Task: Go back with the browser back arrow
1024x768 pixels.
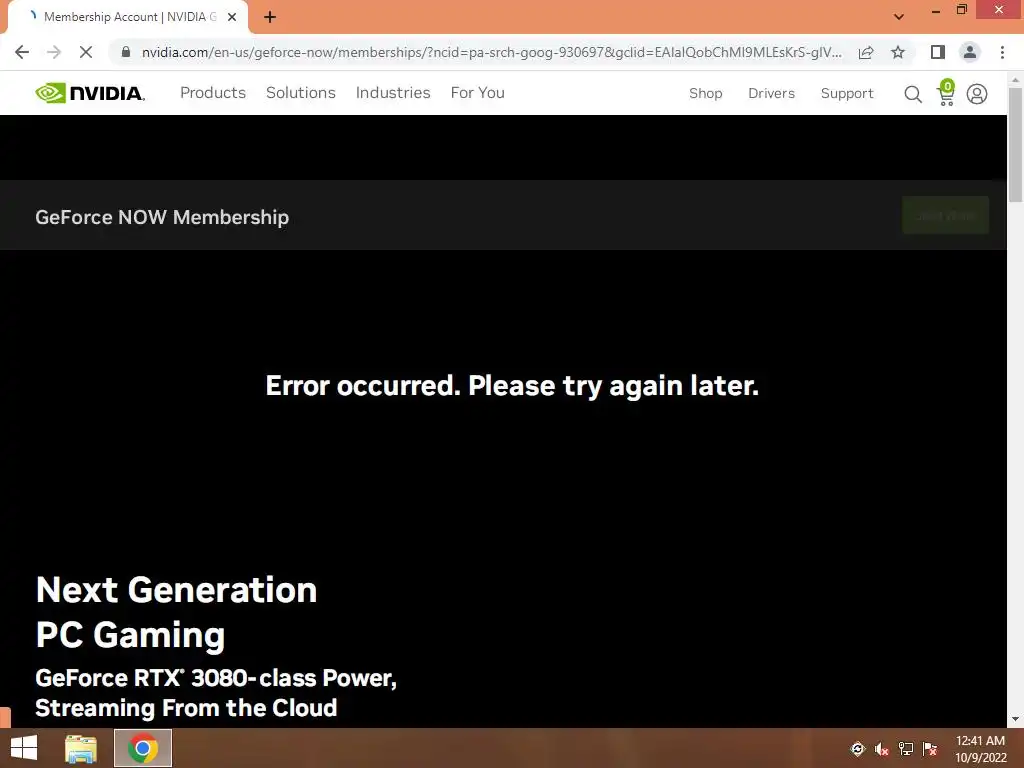Action: pos(22,52)
